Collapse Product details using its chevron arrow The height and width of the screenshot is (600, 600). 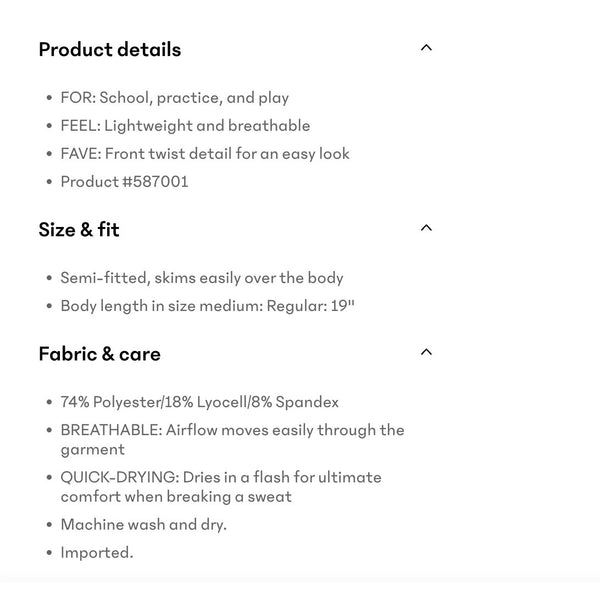click(x=426, y=48)
